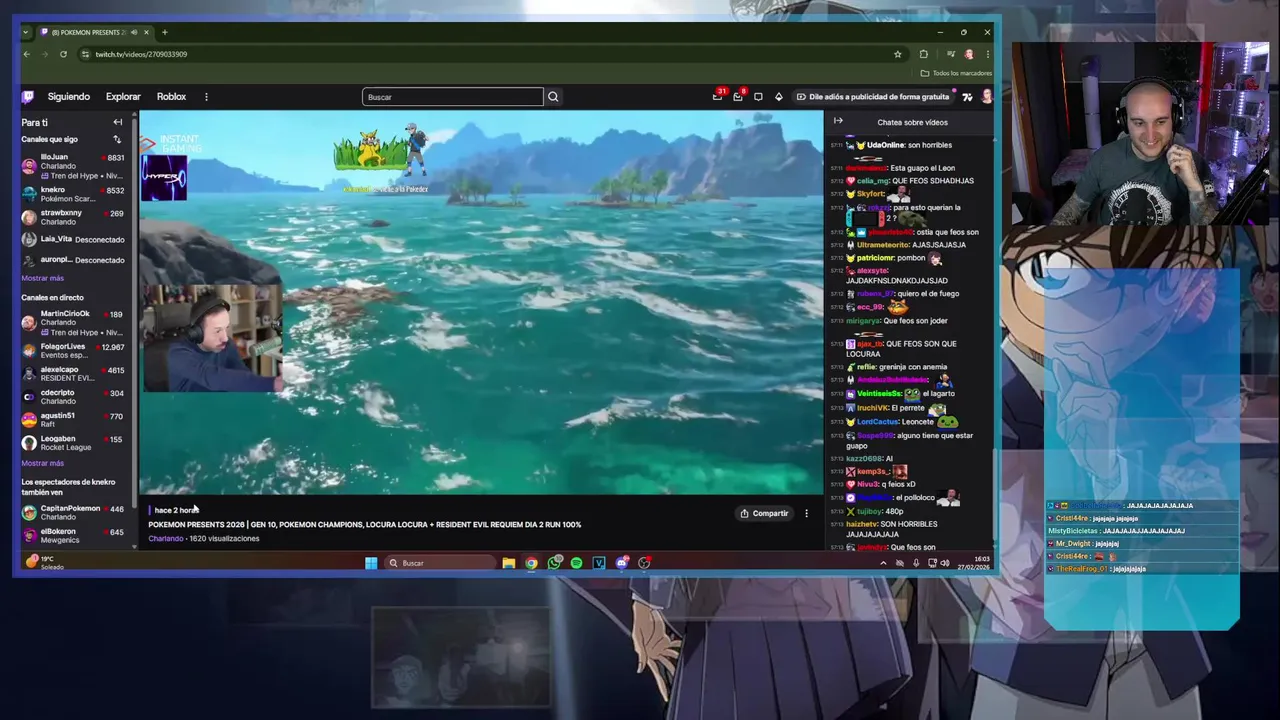This screenshot has height=720, width=1280.
Task: Open the Twitch profile avatar menu
Action: coord(986,97)
